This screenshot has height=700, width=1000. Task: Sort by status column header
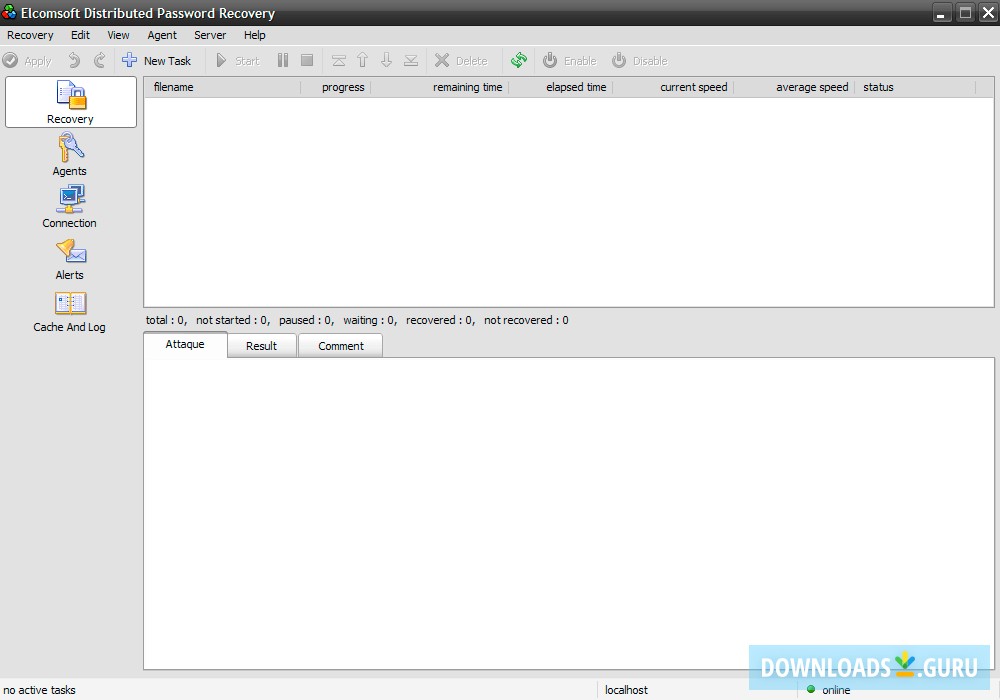[915, 87]
